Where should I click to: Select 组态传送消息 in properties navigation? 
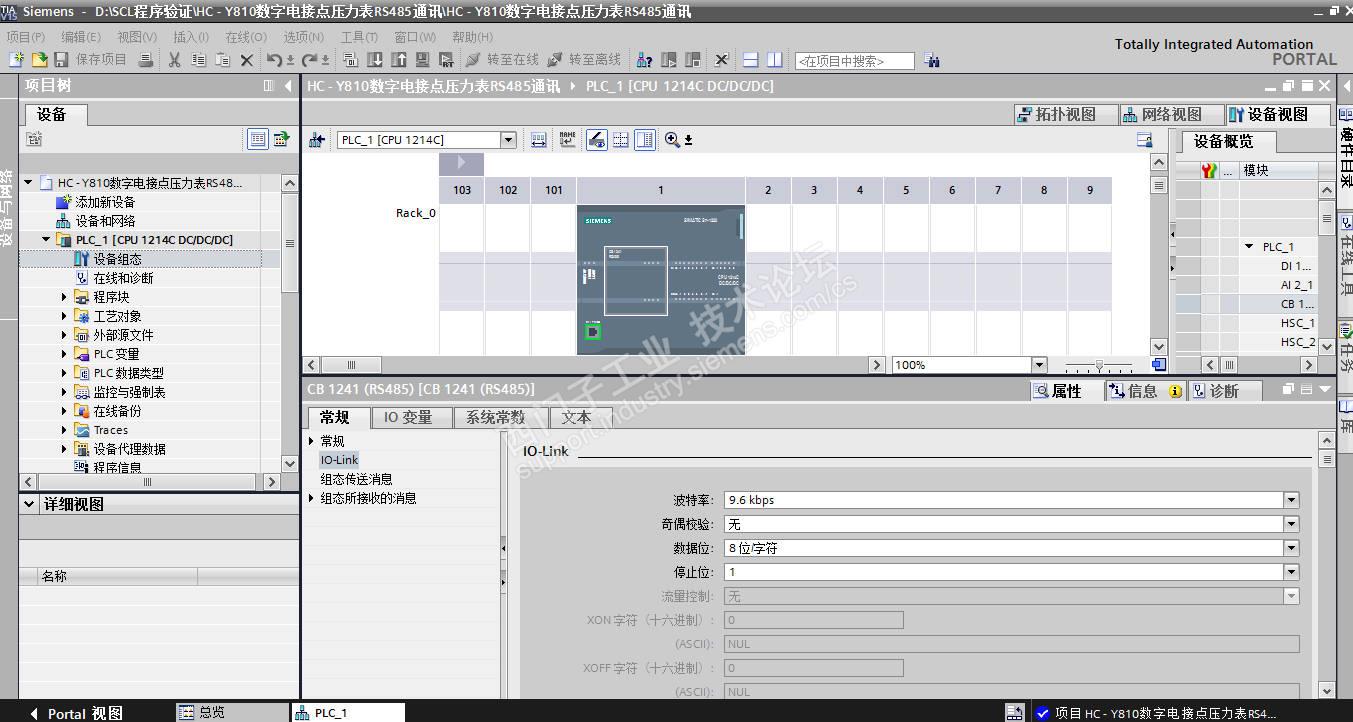[x=356, y=479]
